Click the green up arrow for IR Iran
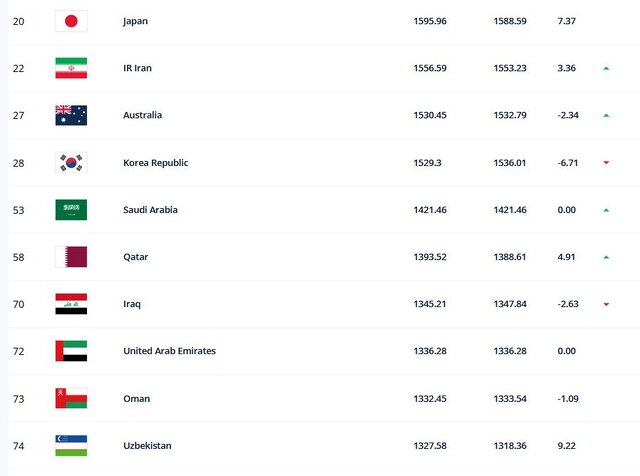 pyautogui.click(x=606, y=68)
